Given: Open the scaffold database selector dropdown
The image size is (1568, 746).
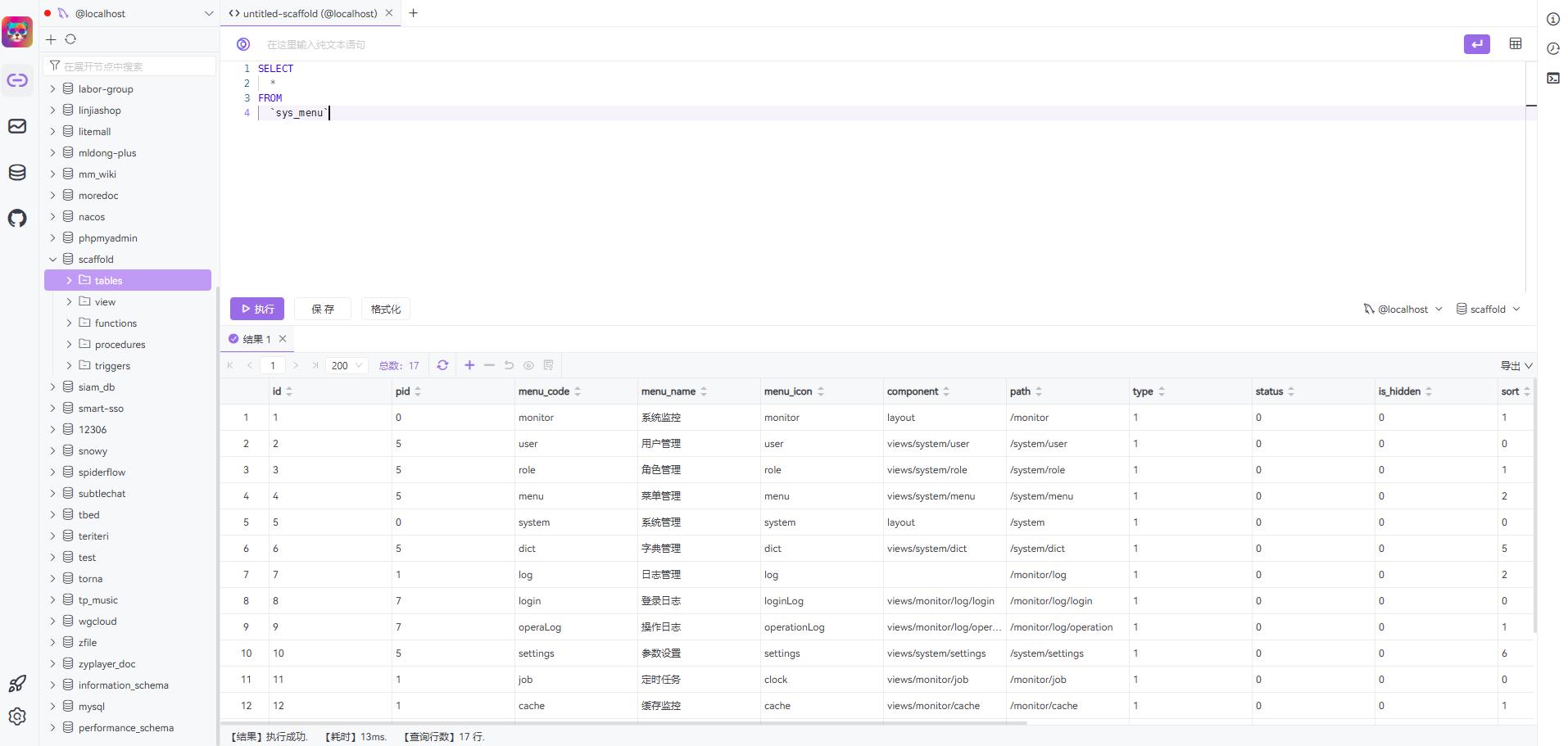Looking at the screenshot, I should [1488, 310].
